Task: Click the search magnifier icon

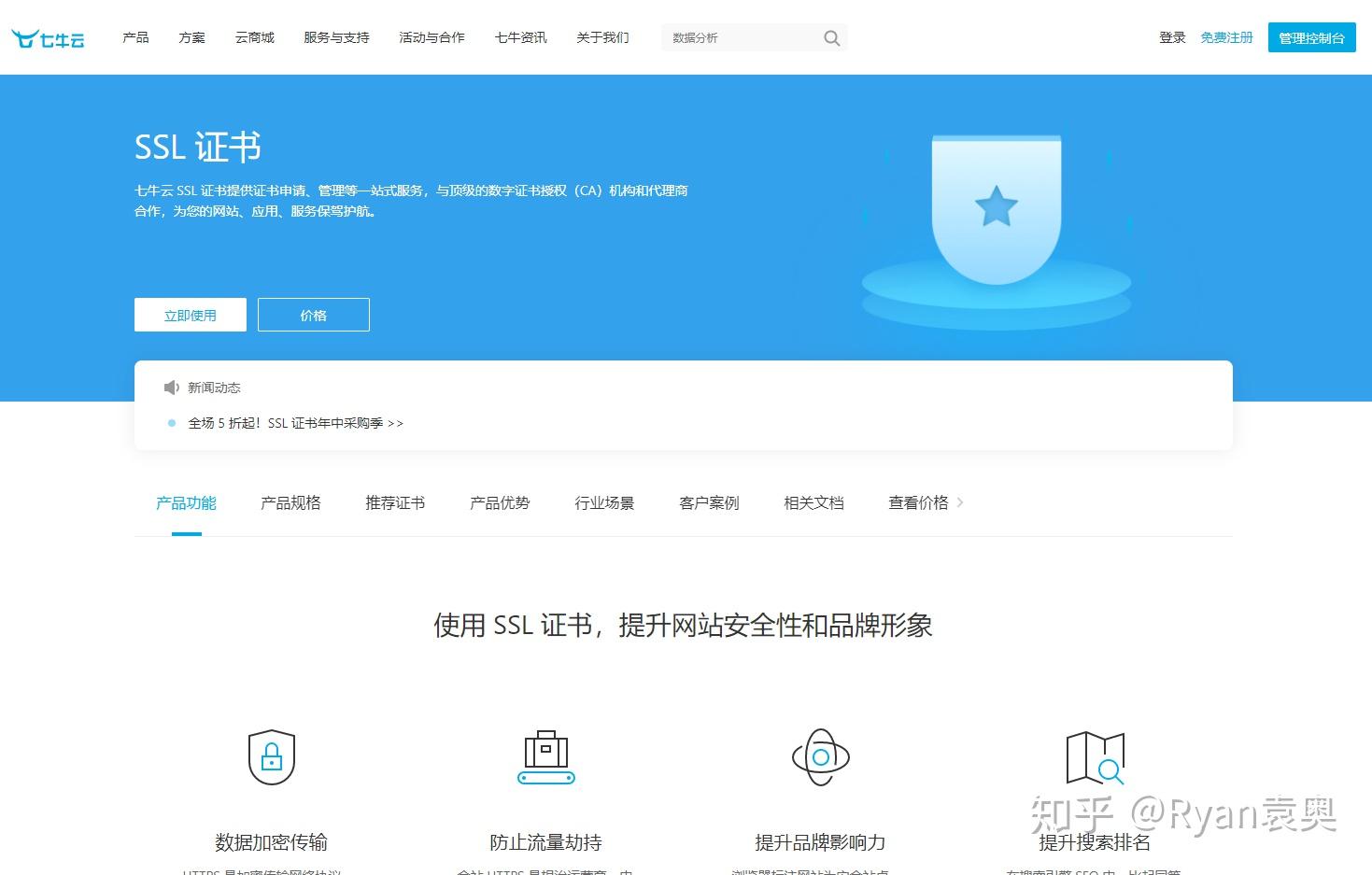Action: 831,38
